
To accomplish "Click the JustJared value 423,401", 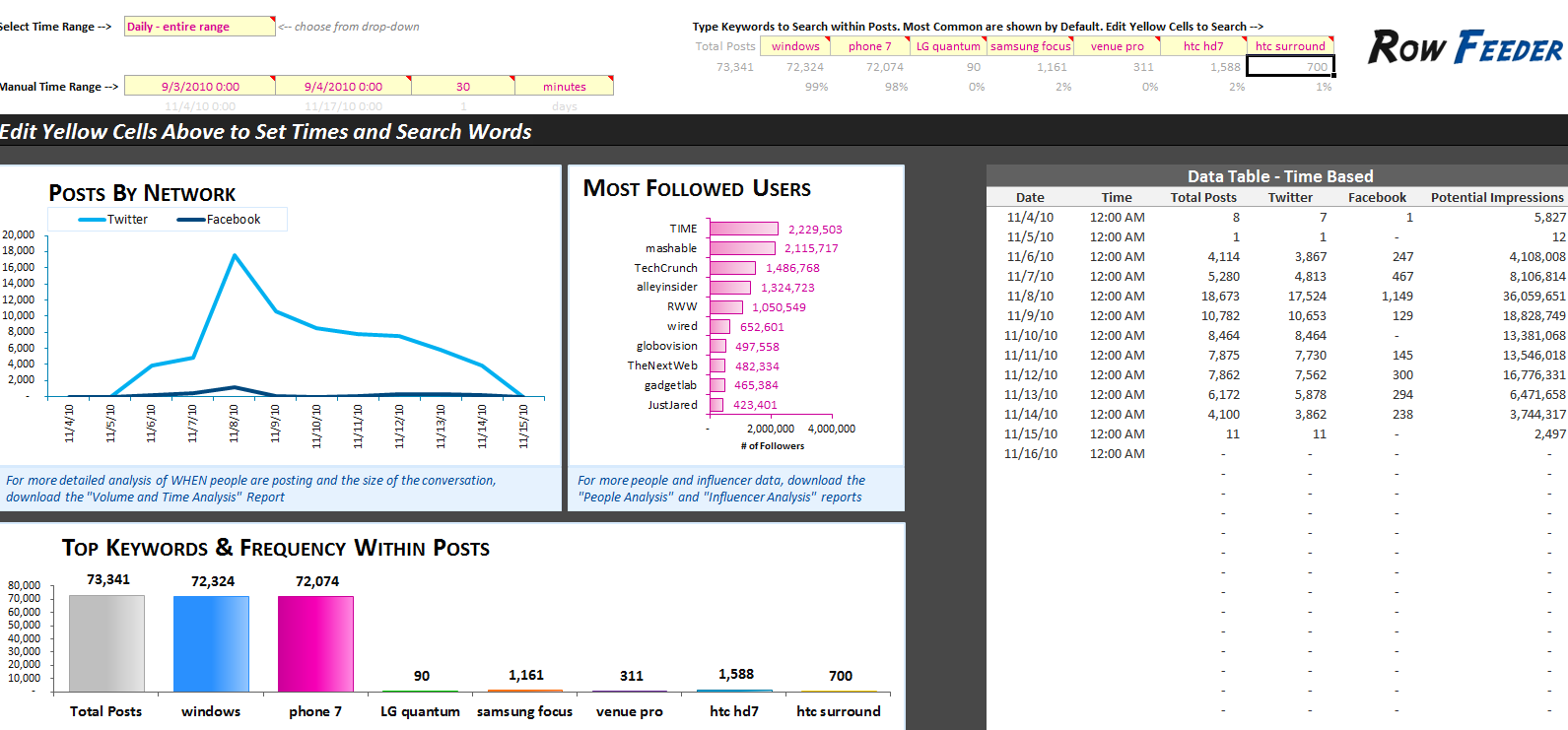I will tap(755, 405).
